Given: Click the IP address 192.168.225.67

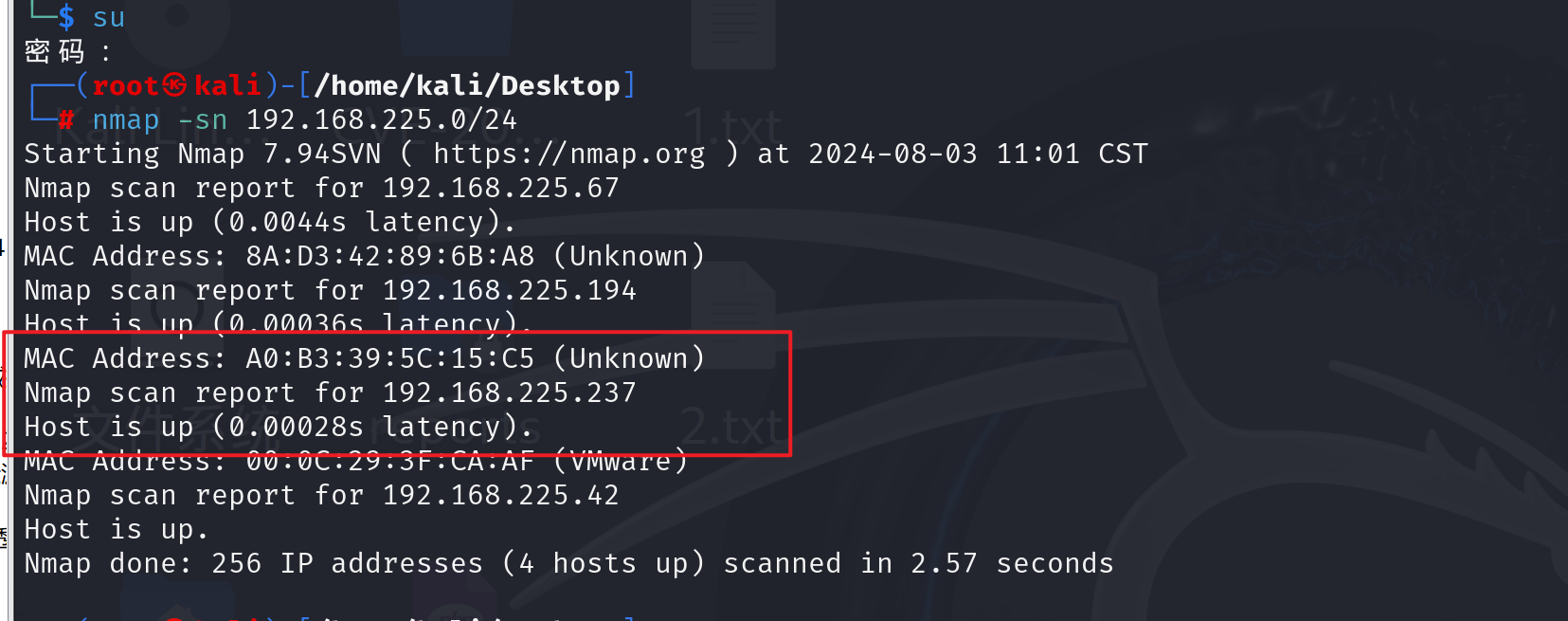Looking at the screenshot, I should point(501,188).
